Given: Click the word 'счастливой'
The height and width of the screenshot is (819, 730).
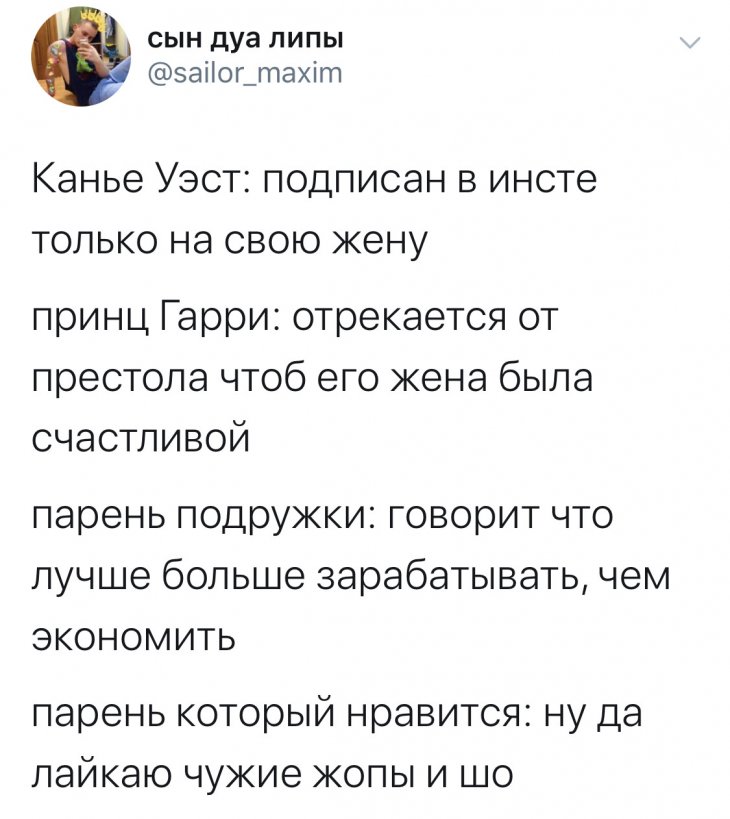Looking at the screenshot, I should coord(141,438).
